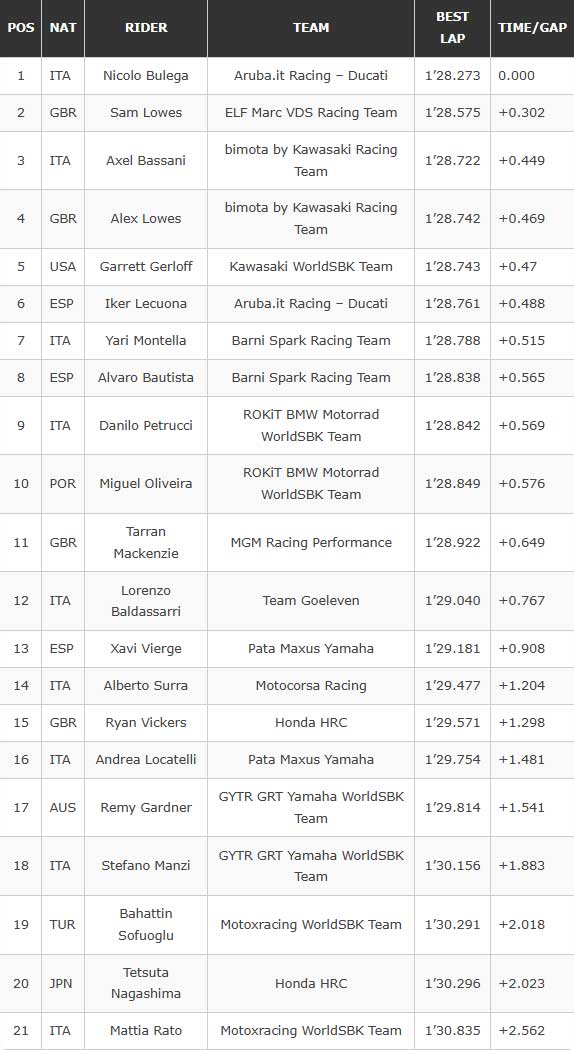The height and width of the screenshot is (1050, 574).
Task: Select Garrett Gerloff's best lap 1'28.743
Action: (452, 267)
